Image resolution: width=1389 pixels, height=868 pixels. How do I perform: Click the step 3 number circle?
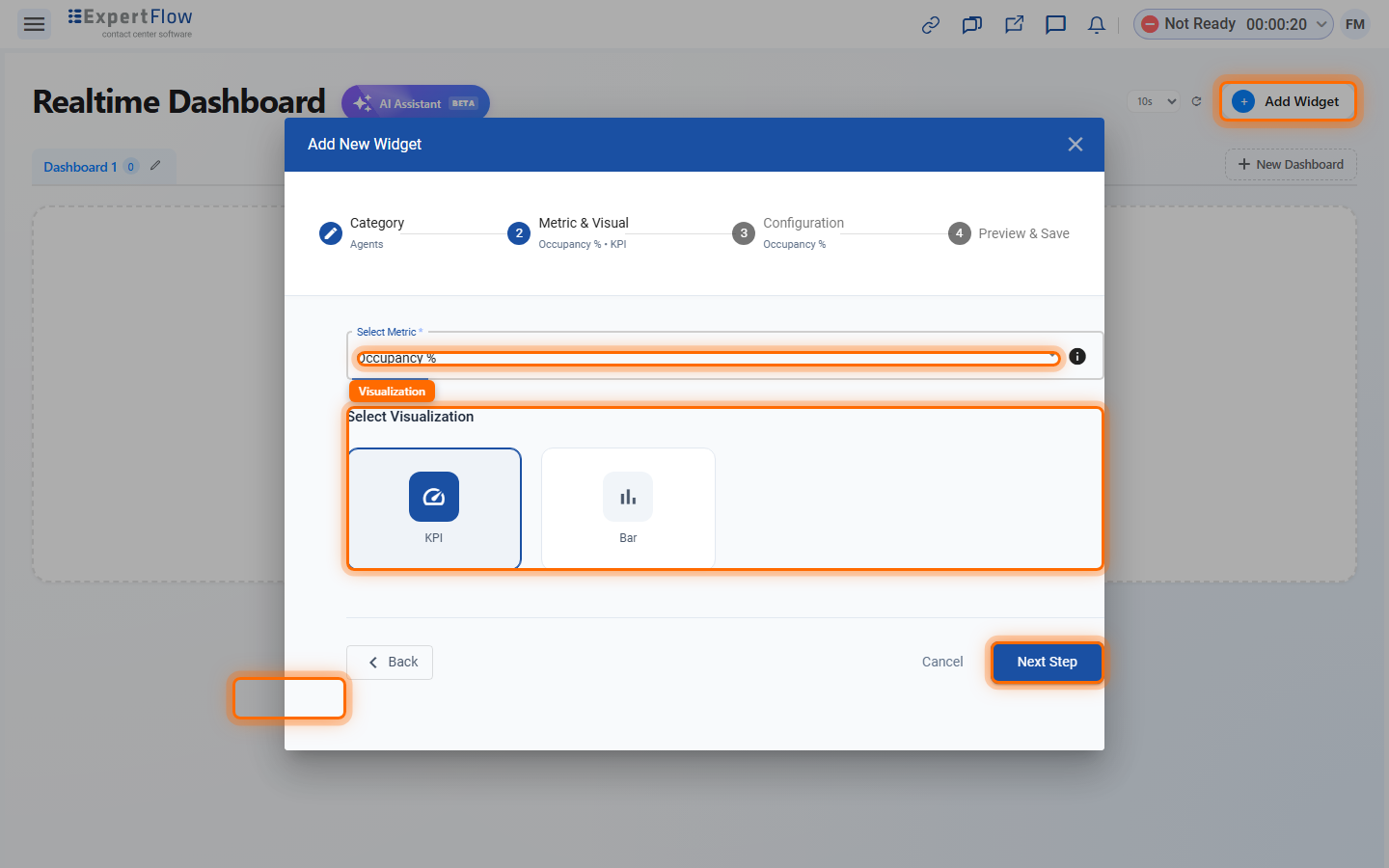744,233
